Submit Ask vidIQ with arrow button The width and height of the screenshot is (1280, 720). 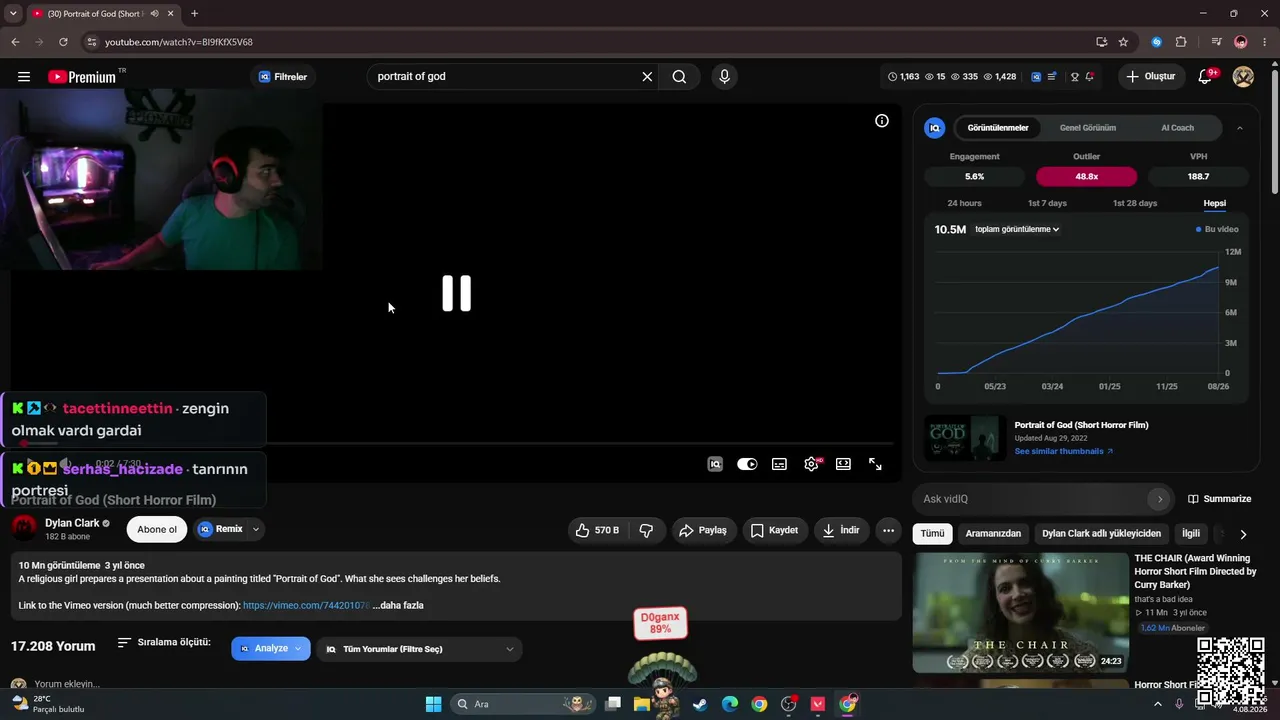1160,499
